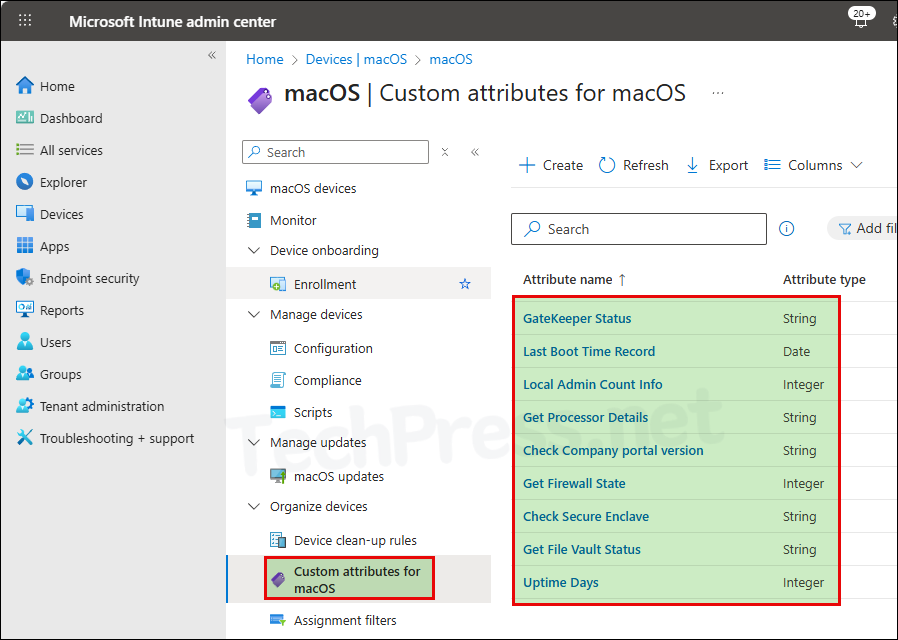Click the macOS devices monitor icon
Screen dimensions: 898x640
[254, 188]
